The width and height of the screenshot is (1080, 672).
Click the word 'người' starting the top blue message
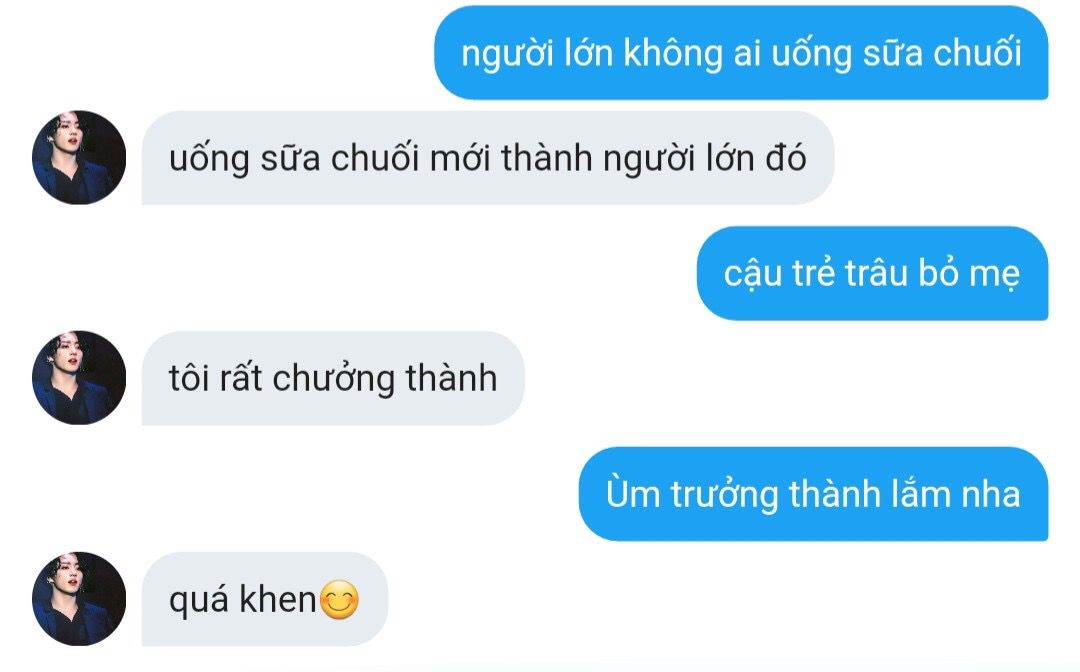[507, 54]
